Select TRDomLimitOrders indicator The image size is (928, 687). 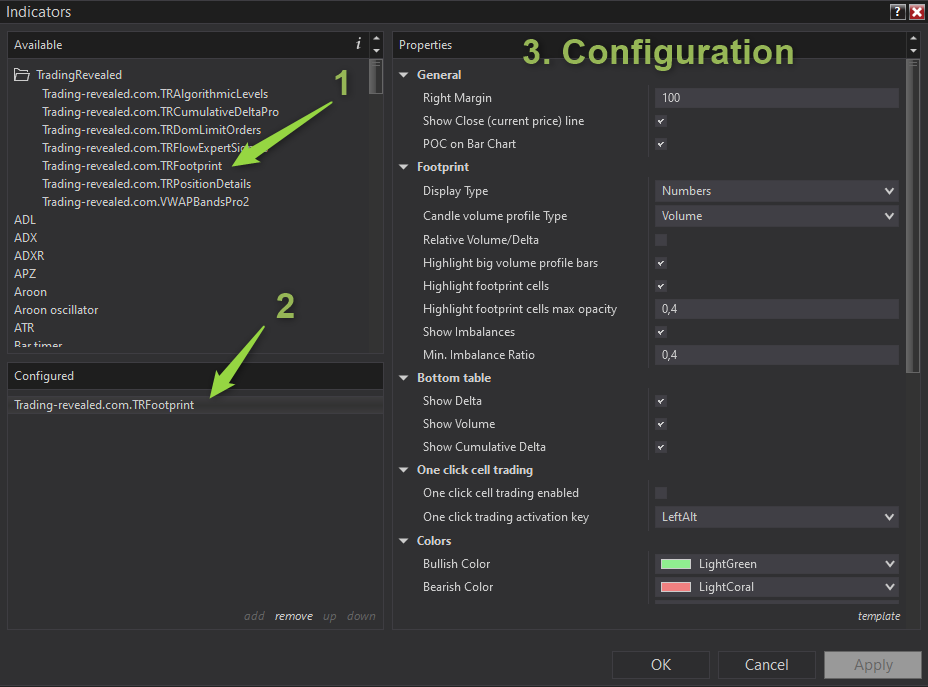(152, 130)
